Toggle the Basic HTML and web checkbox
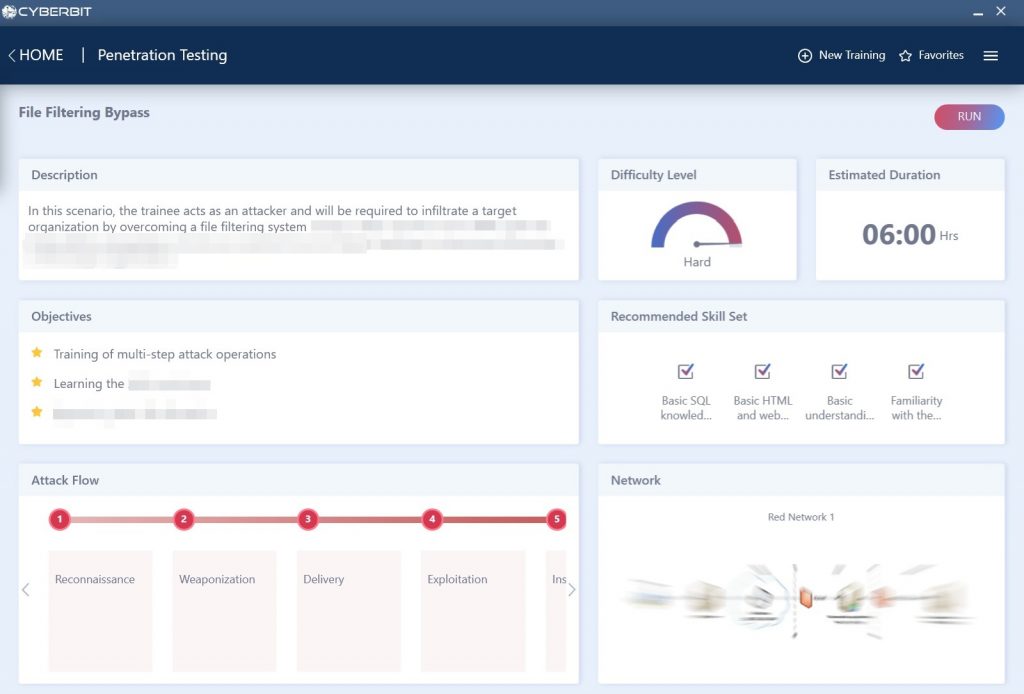This screenshot has height=694, width=1024. tap(762, 372)
